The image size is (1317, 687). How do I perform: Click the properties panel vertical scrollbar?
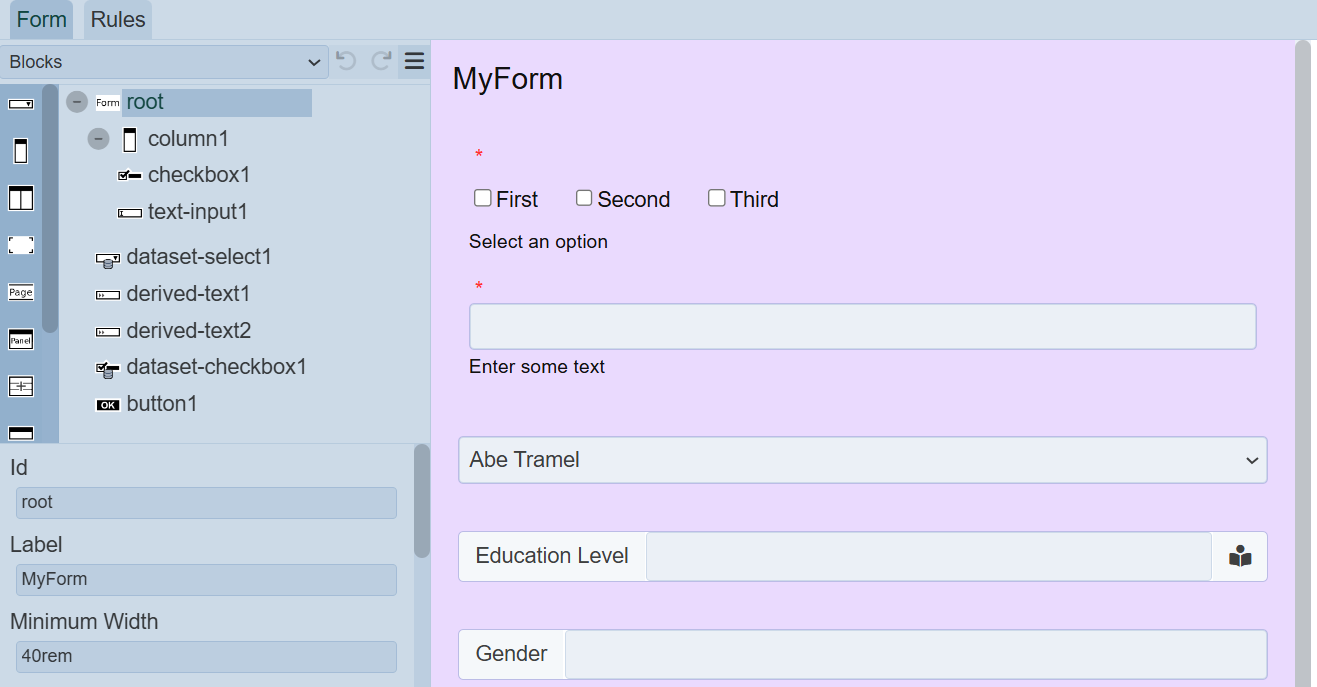(422, 500)
